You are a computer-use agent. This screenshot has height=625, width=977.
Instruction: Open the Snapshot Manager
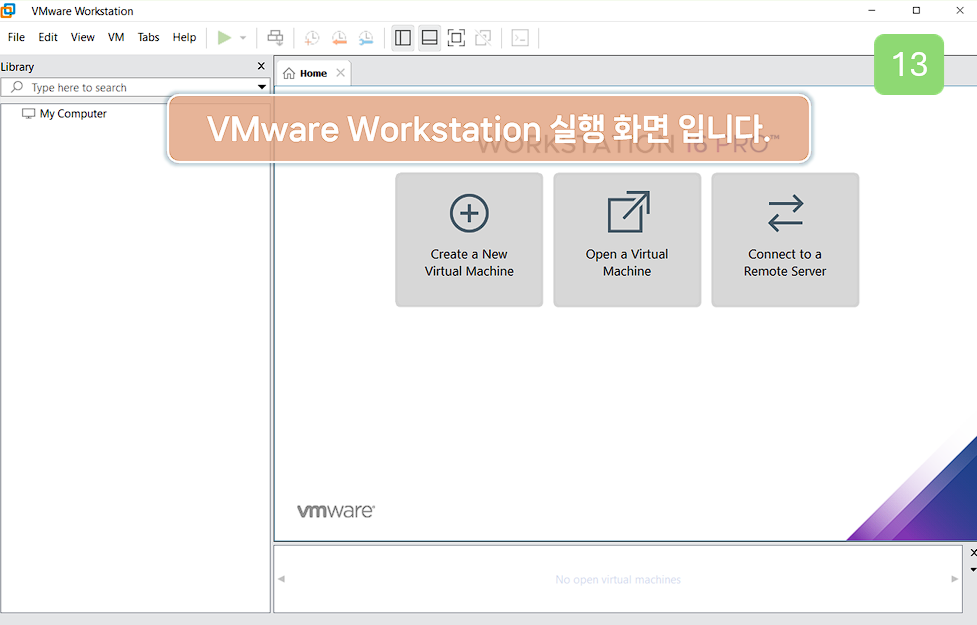pyautogui.click(x=365, y=37)
